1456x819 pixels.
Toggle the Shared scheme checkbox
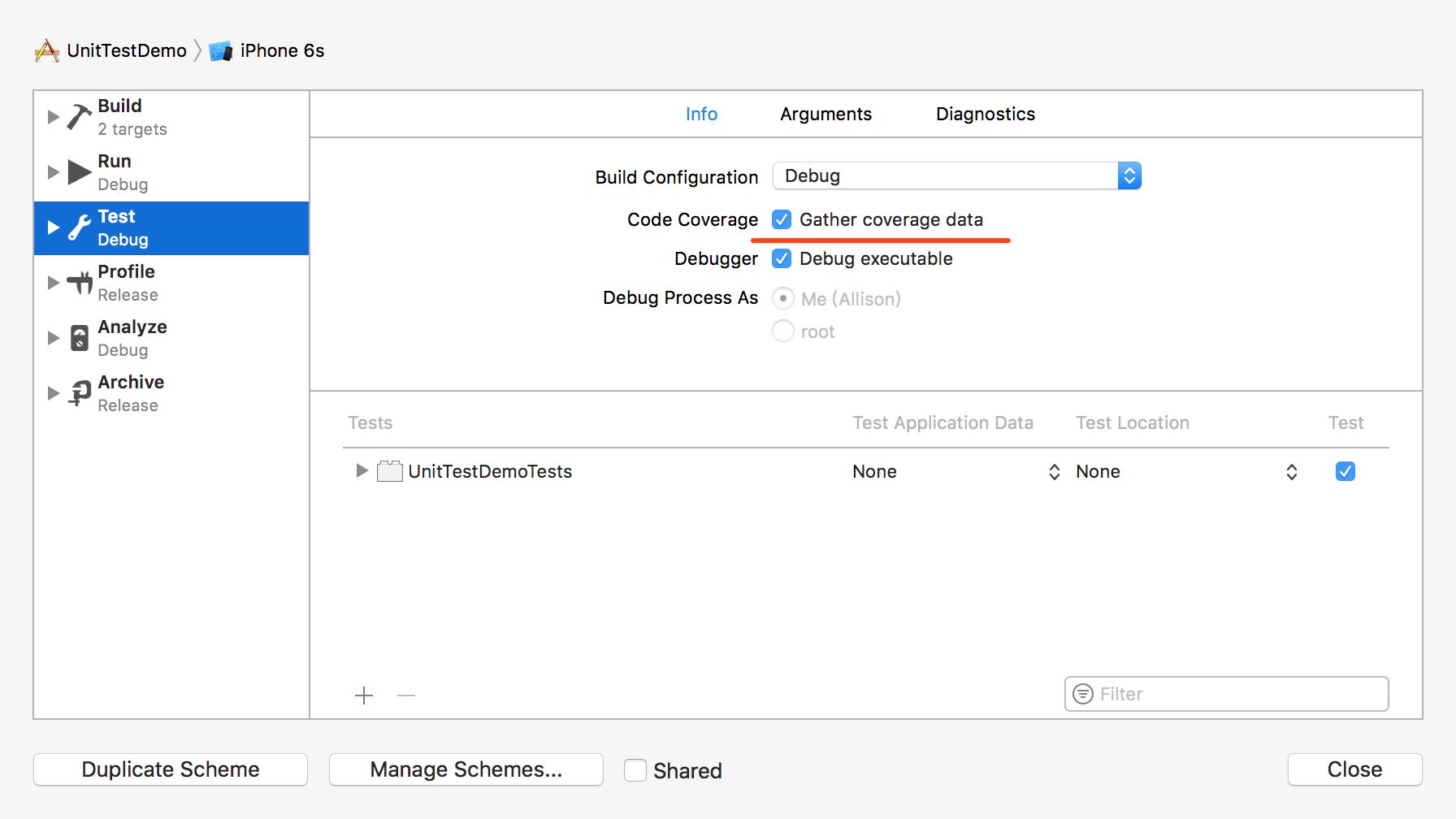635,770
